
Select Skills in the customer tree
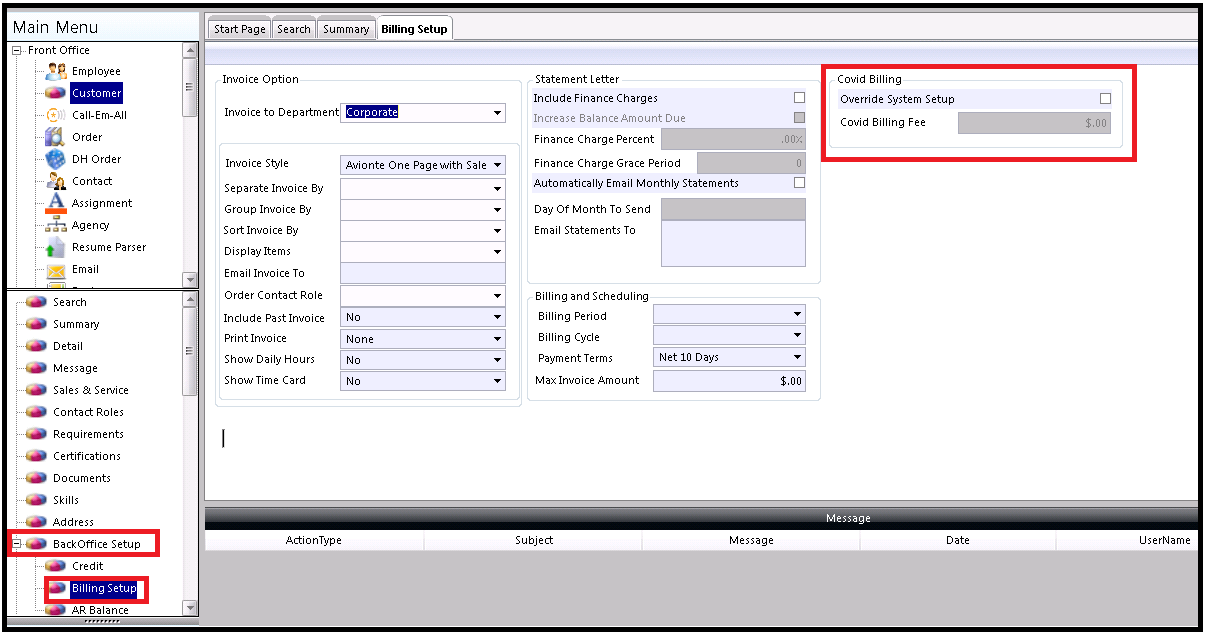tap(66, 500)
